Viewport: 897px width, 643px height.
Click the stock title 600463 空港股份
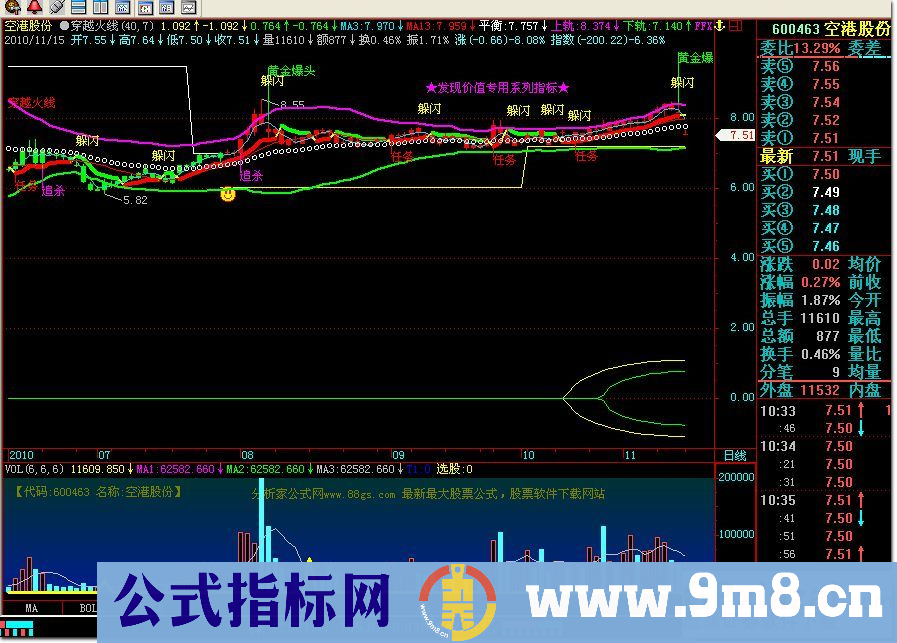pyautogui.click(x=831, y=29)
